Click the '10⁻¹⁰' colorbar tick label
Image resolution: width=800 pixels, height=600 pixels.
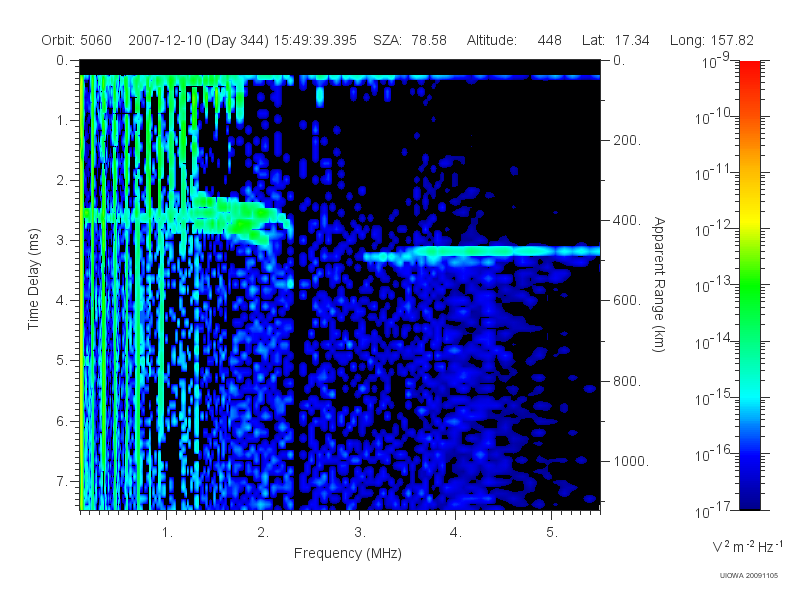pyautogui.click(x=715, y=117)
